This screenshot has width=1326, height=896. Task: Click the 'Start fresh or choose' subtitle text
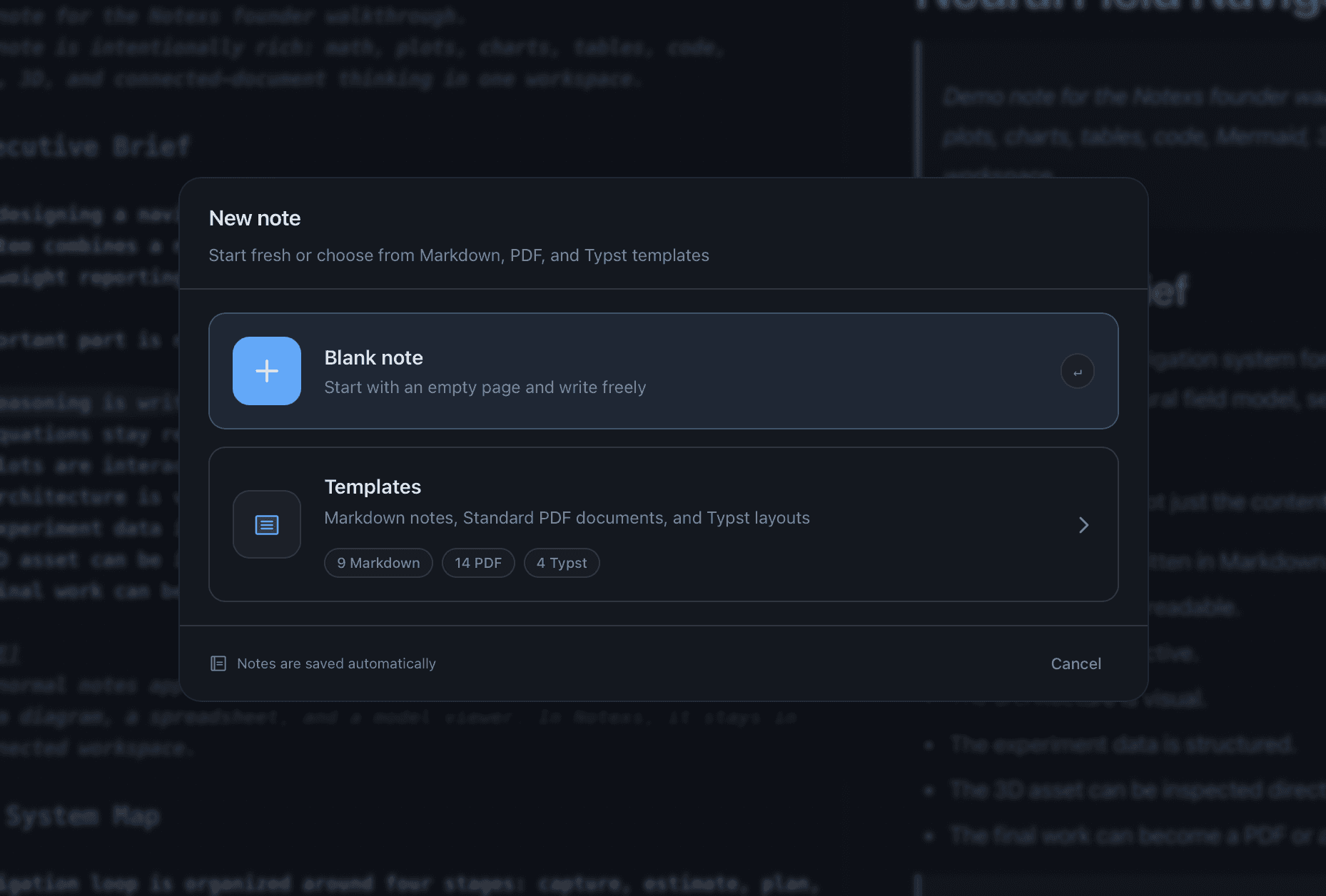(x=459, y=255)
